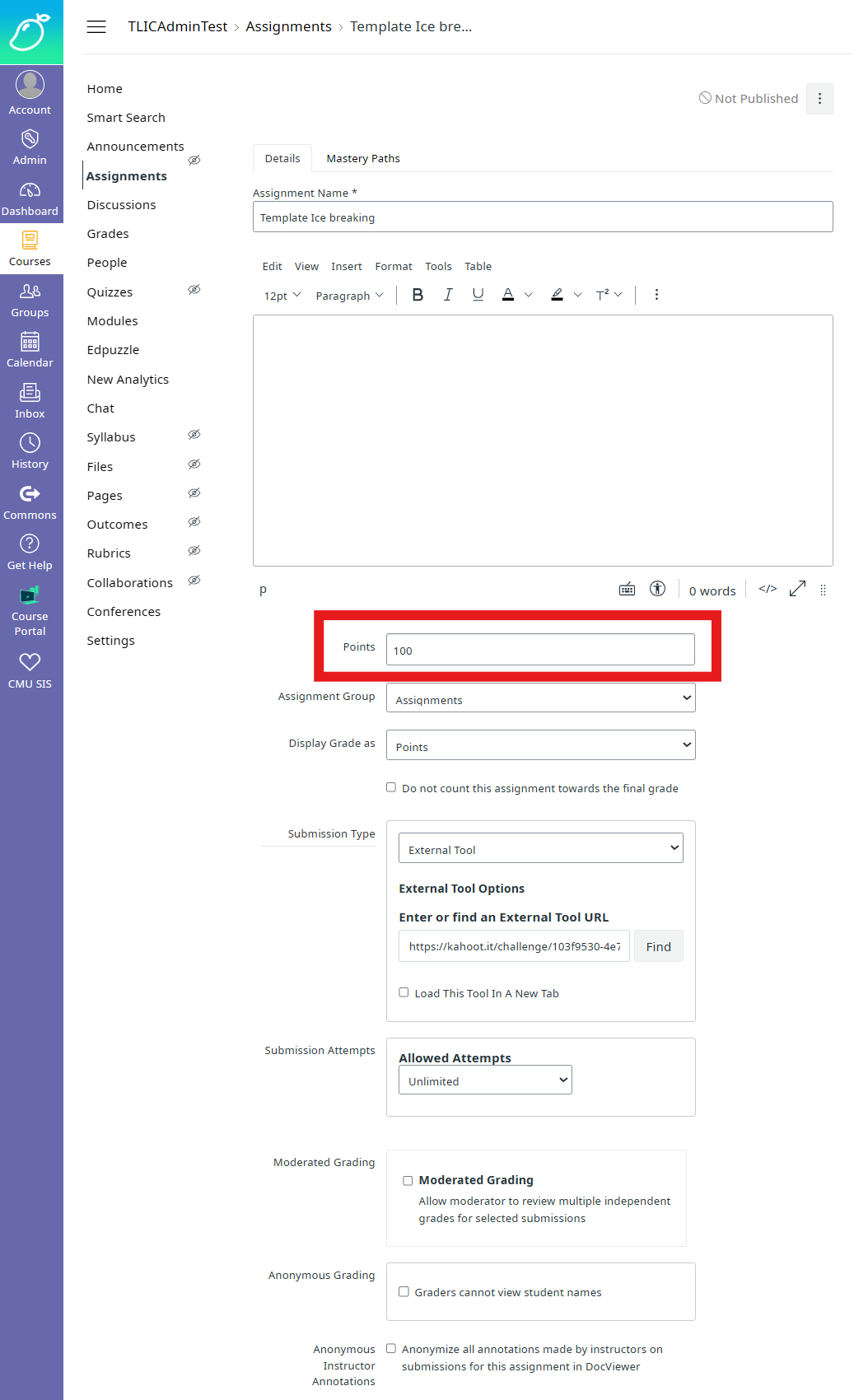Apply Underline formatting in editor
This screenshot has height=1400, width=868.
point(478,295)
